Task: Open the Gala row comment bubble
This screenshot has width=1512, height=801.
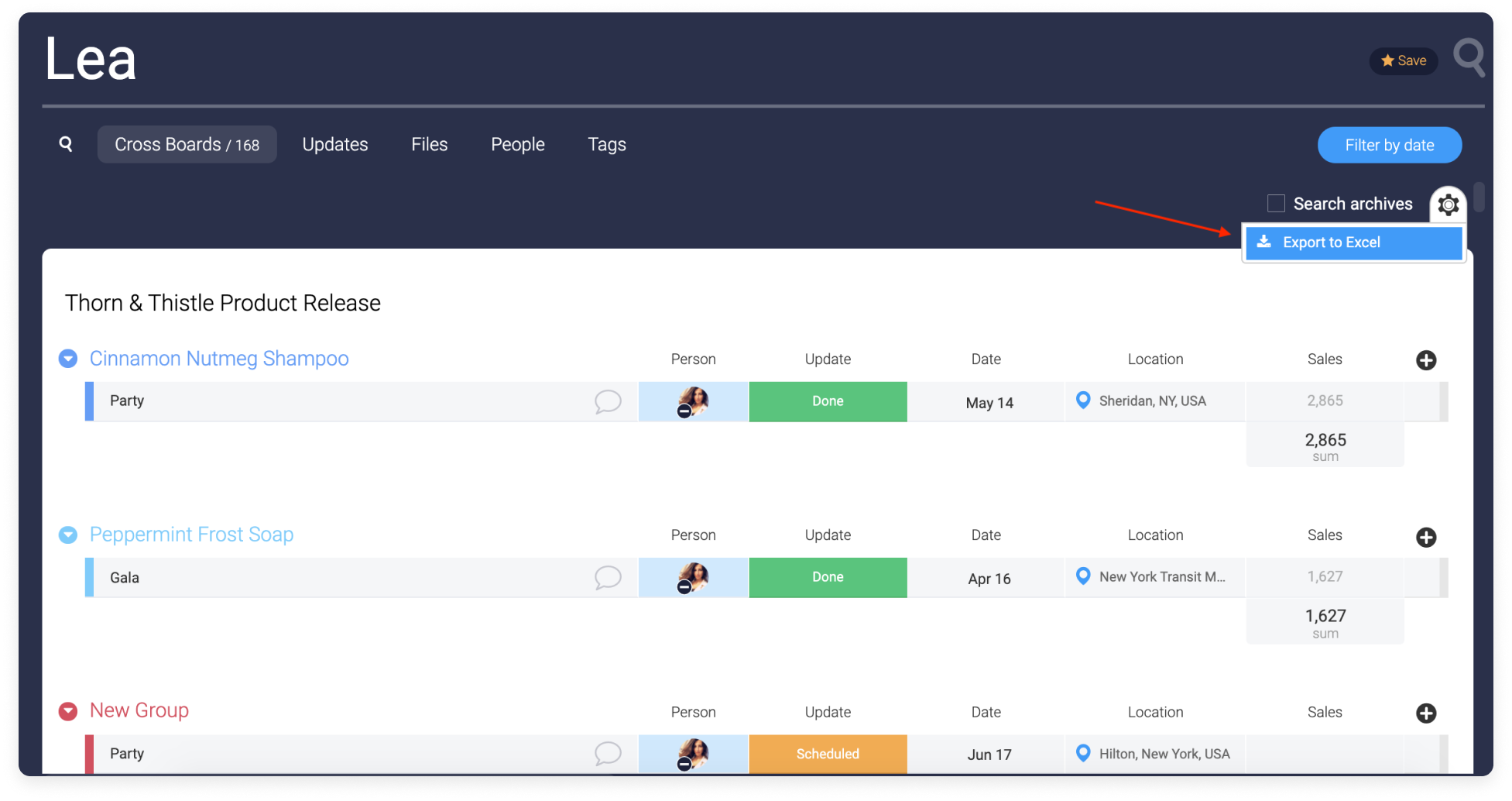Action: point(608,577)
